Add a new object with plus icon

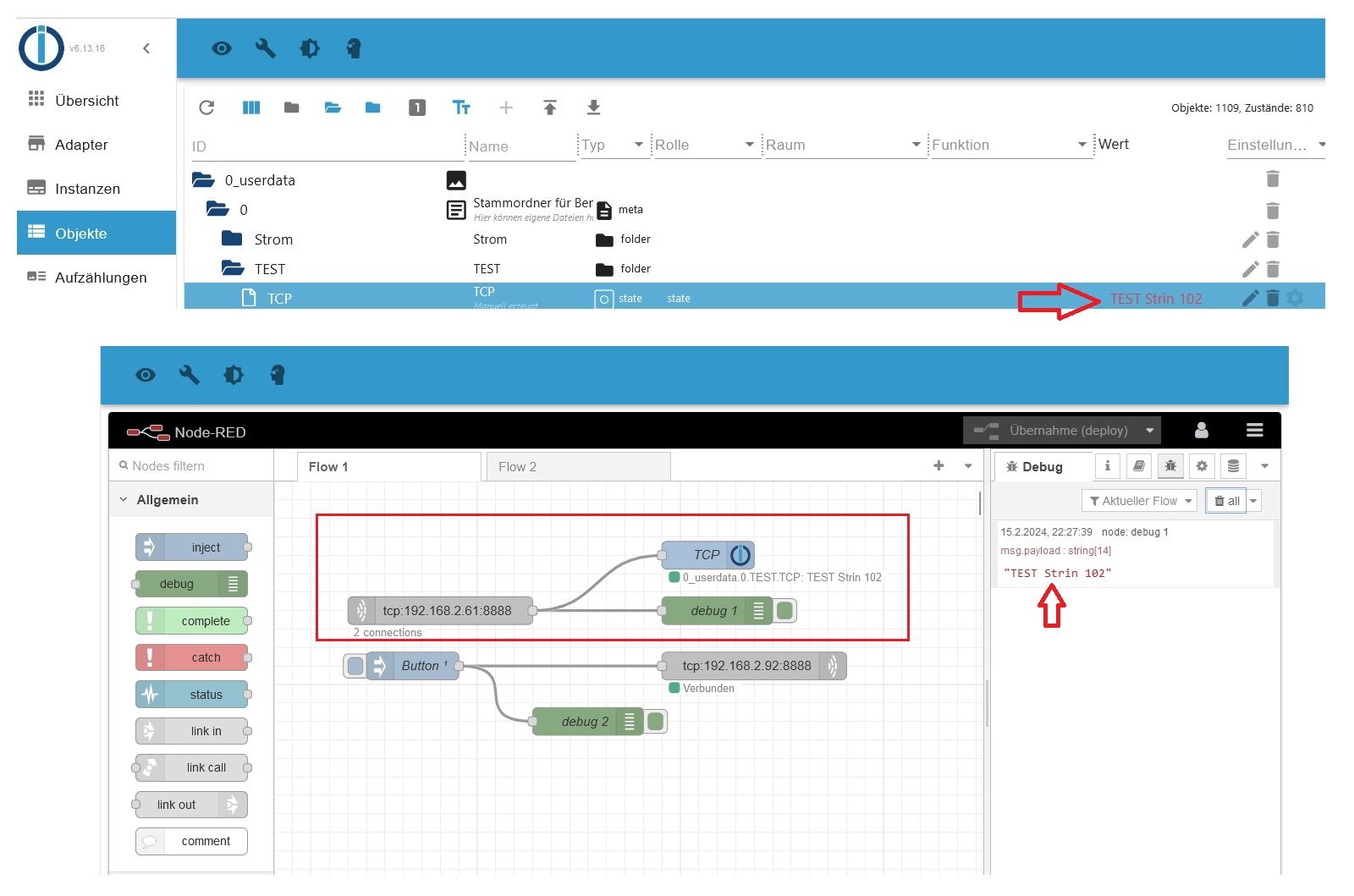tap(506, 107)
